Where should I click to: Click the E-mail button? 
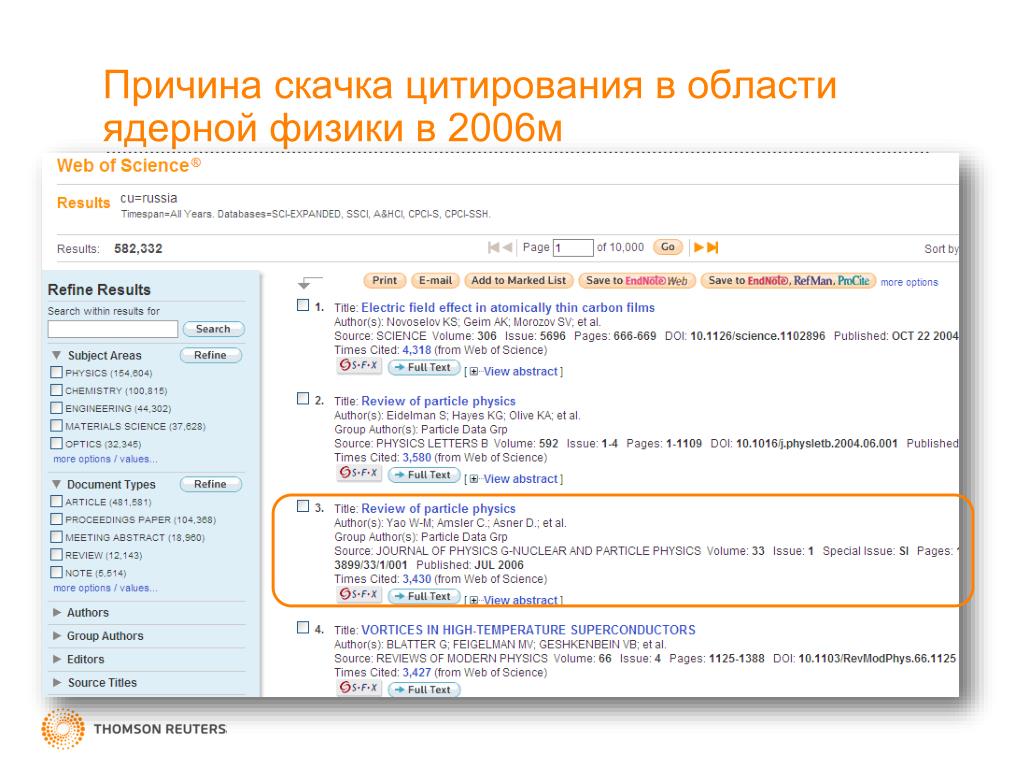(x=436, y=280)
